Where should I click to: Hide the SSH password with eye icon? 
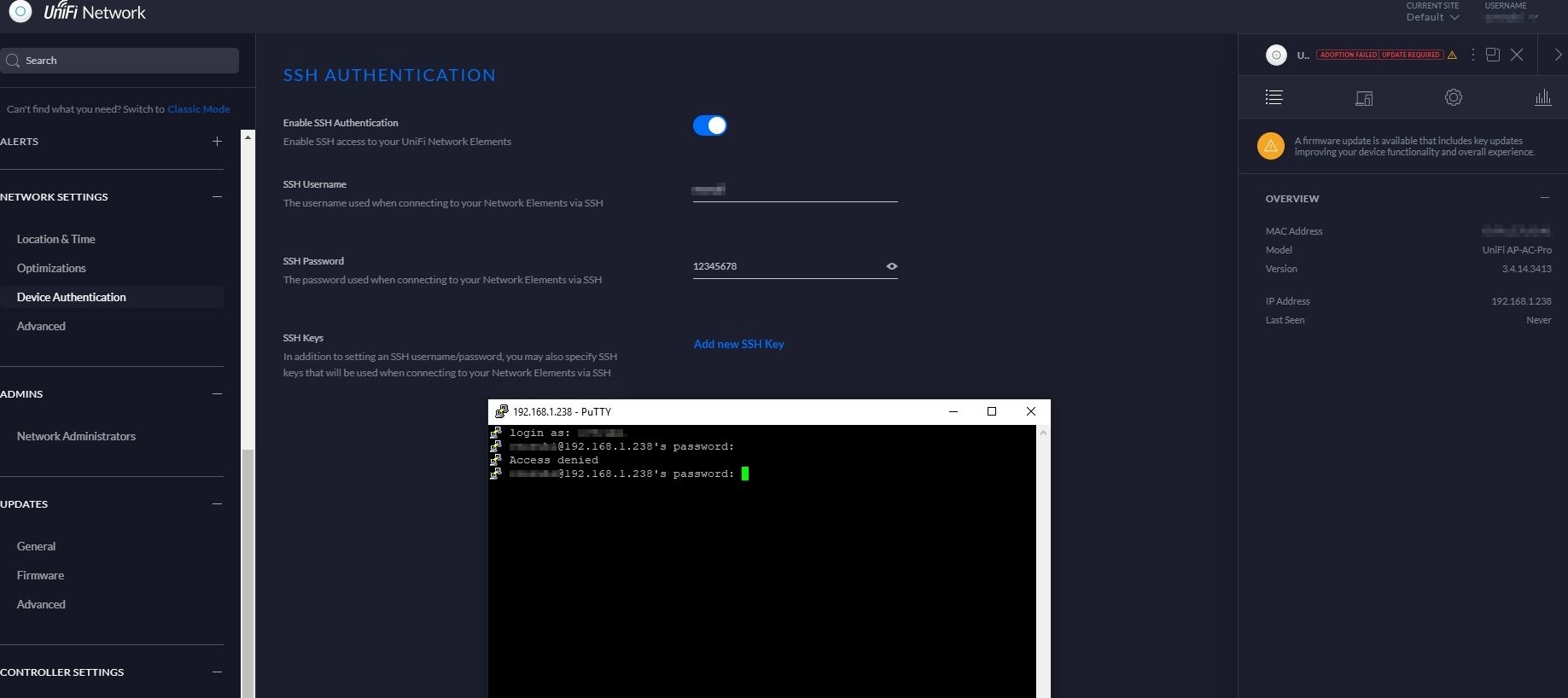[891, 266]
